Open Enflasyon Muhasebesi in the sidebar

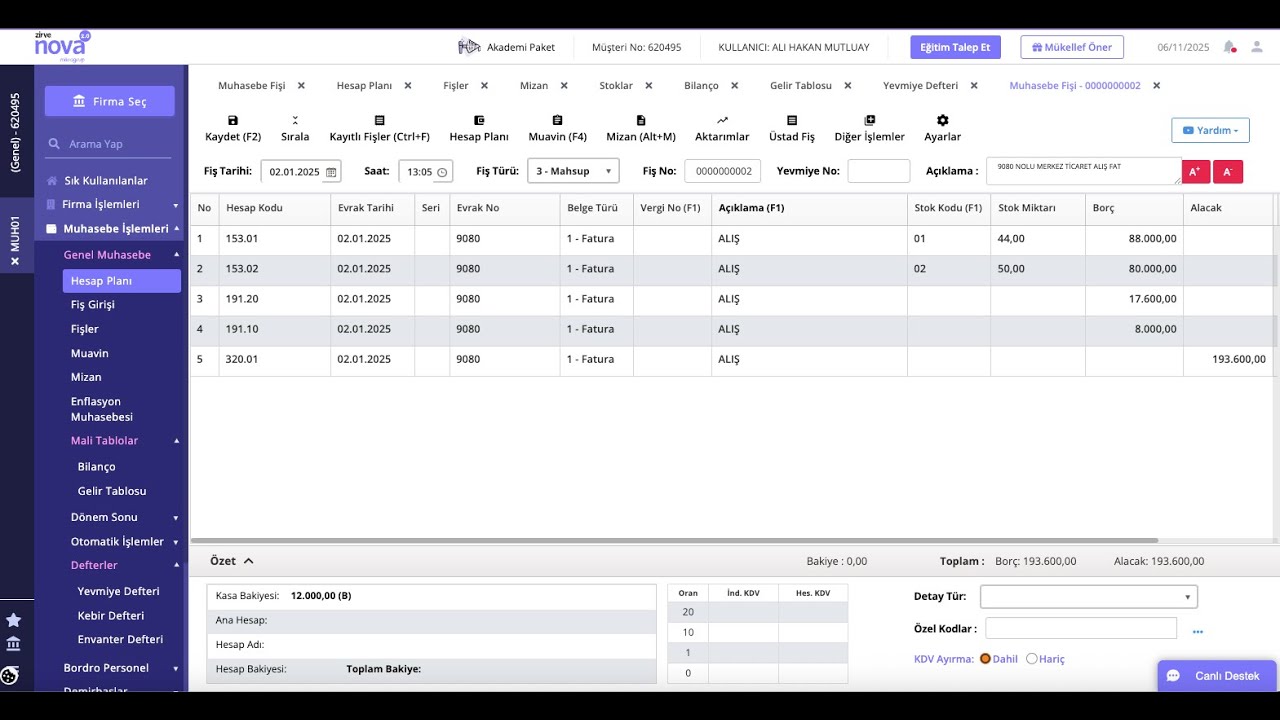(x=102, y=409)
